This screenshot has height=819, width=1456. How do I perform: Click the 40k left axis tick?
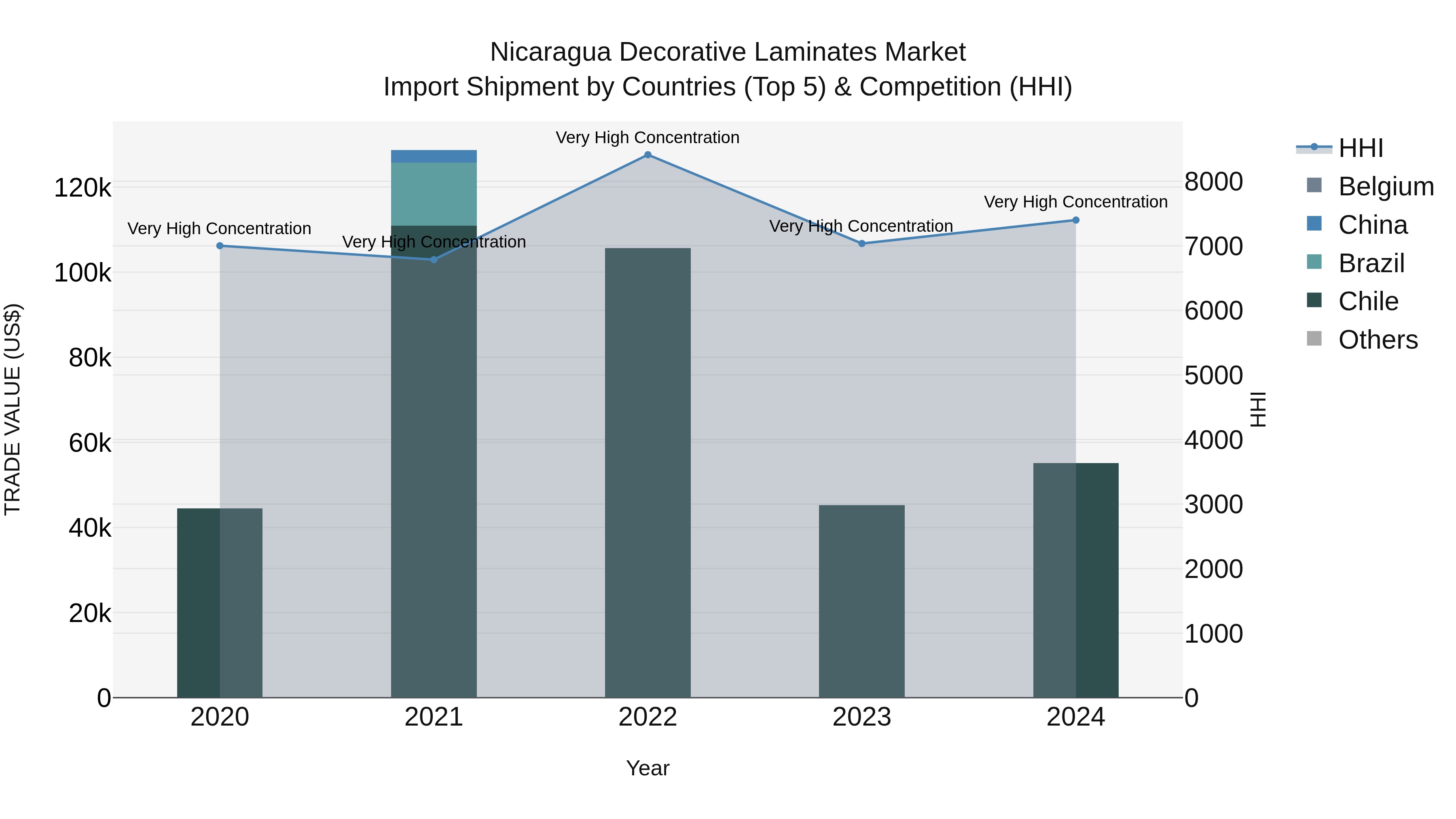click(x=90, y=528)
